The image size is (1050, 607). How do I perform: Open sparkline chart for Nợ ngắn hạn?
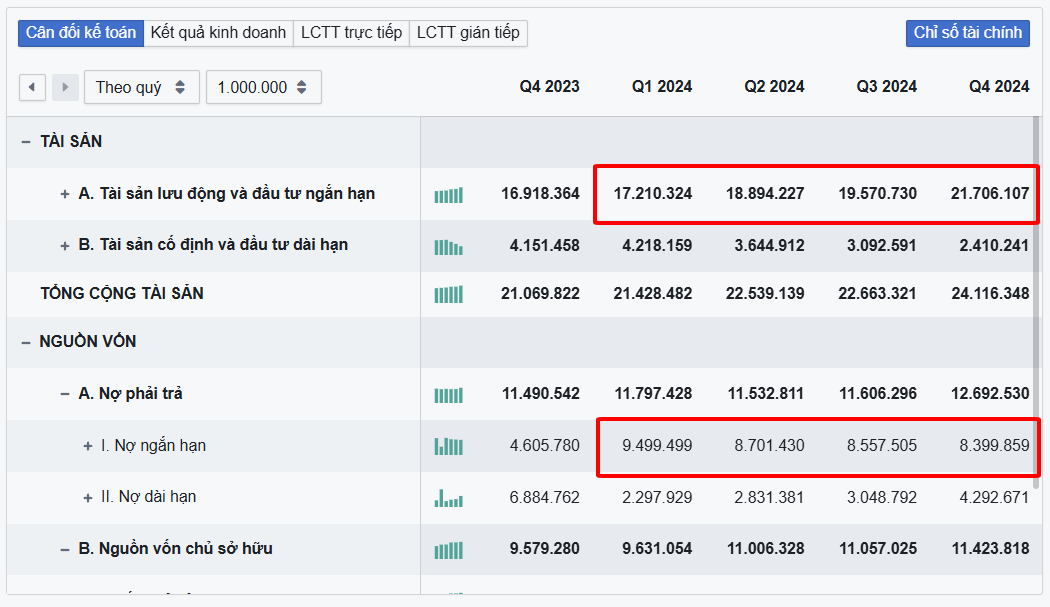click(x=448, y=446)
